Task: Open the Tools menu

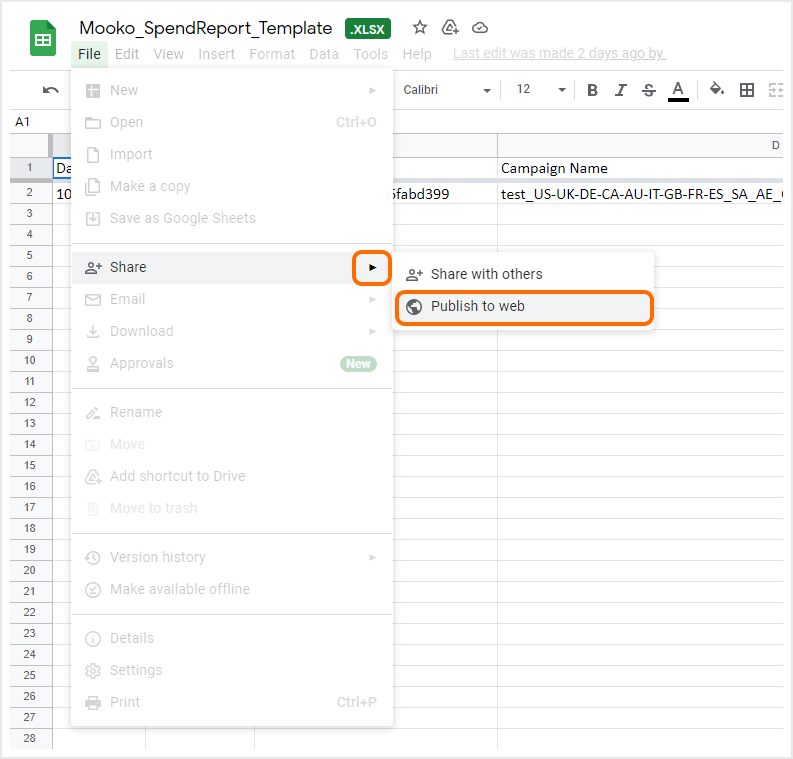Action: [371, 54]
